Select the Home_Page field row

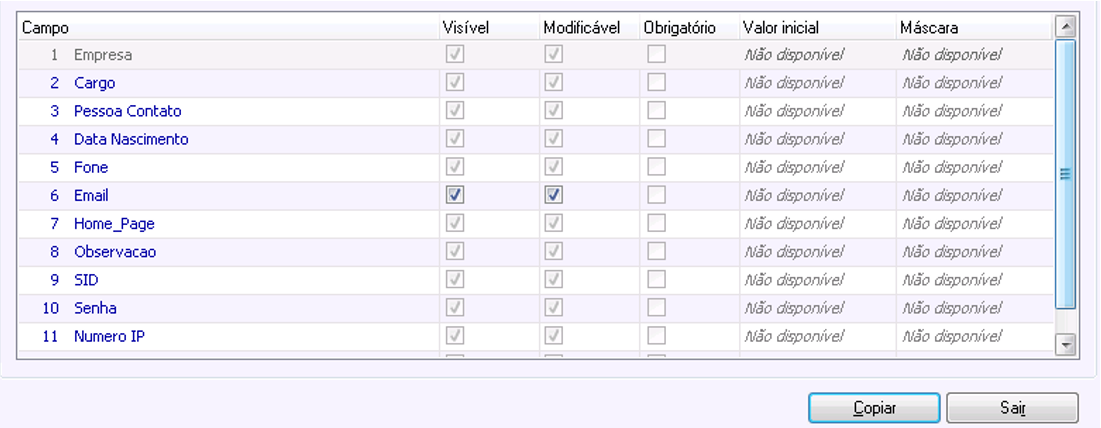click(x=114, y=224)
